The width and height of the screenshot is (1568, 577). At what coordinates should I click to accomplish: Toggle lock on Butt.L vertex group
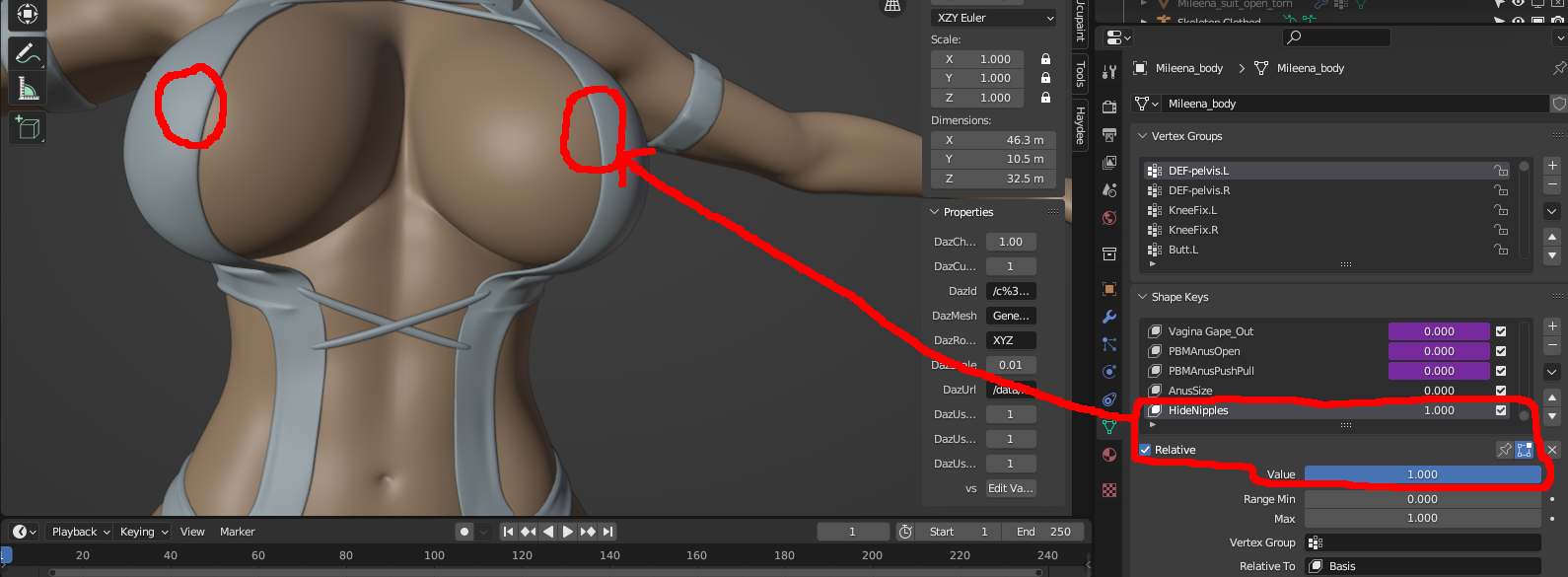pyautogui.click(x=1501, y=250)
